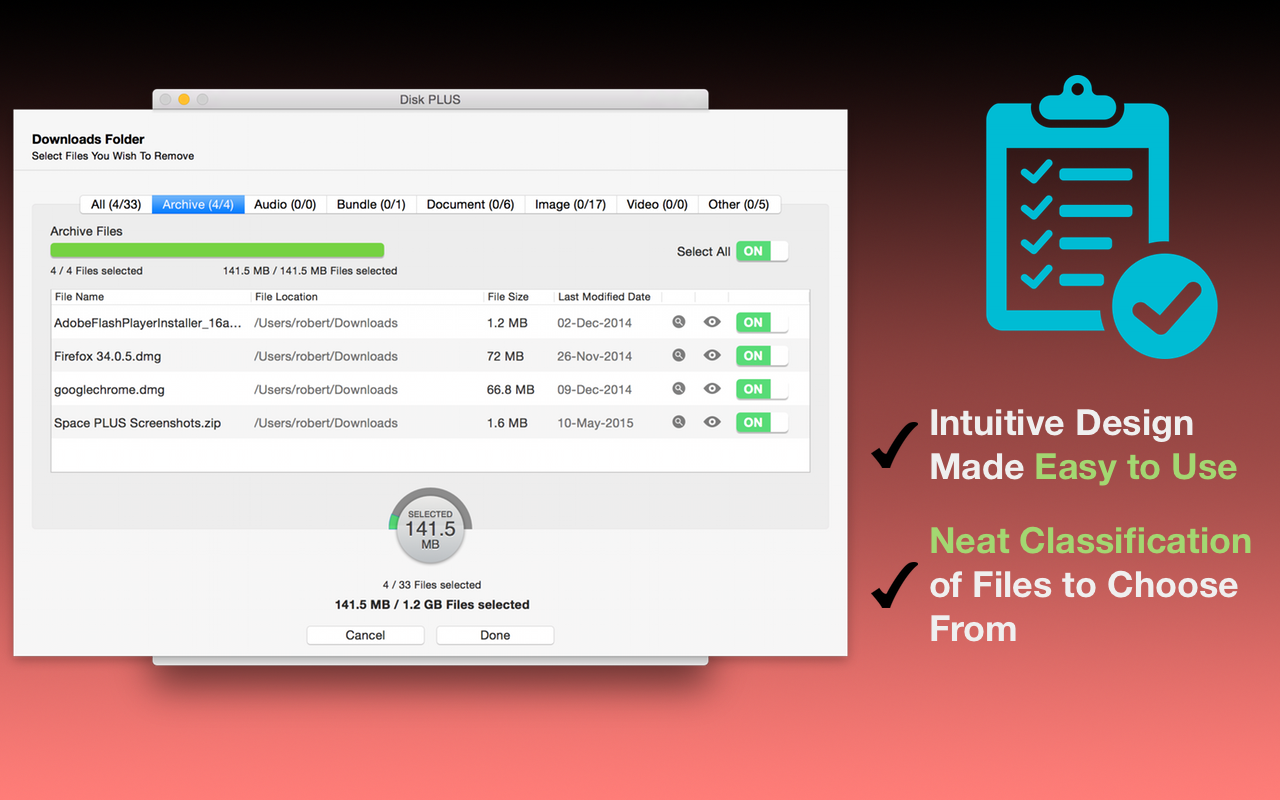Switch to the Image (0/17) tab
The height and width of the screenshot is (800, 1280).
point(570,204)
